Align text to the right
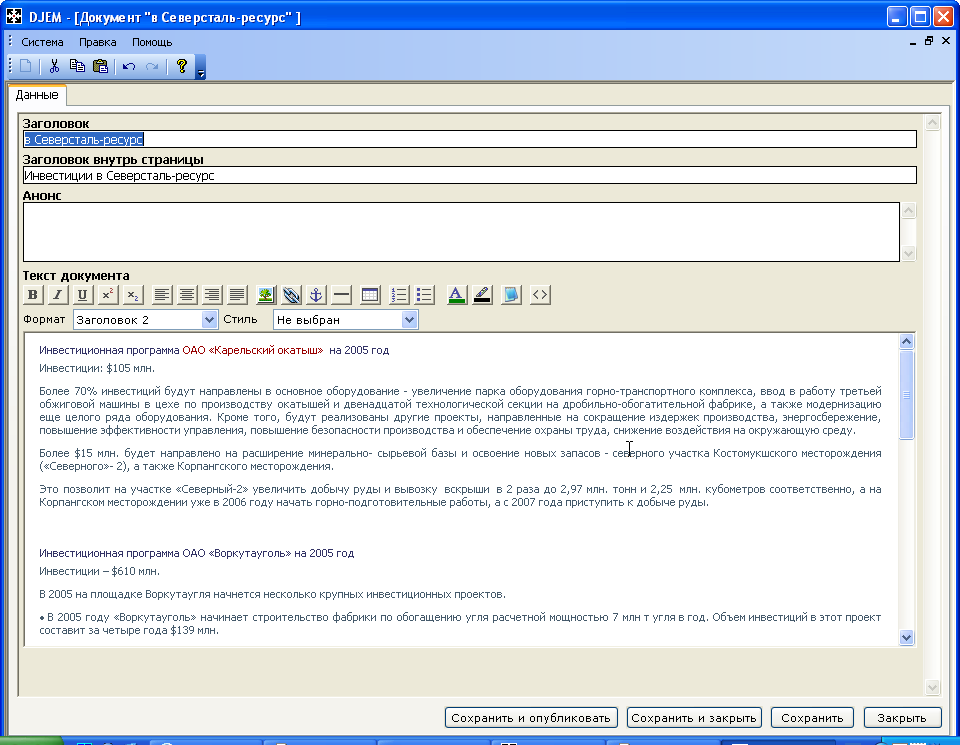This screenshot has width=960, height=745. 212,295
